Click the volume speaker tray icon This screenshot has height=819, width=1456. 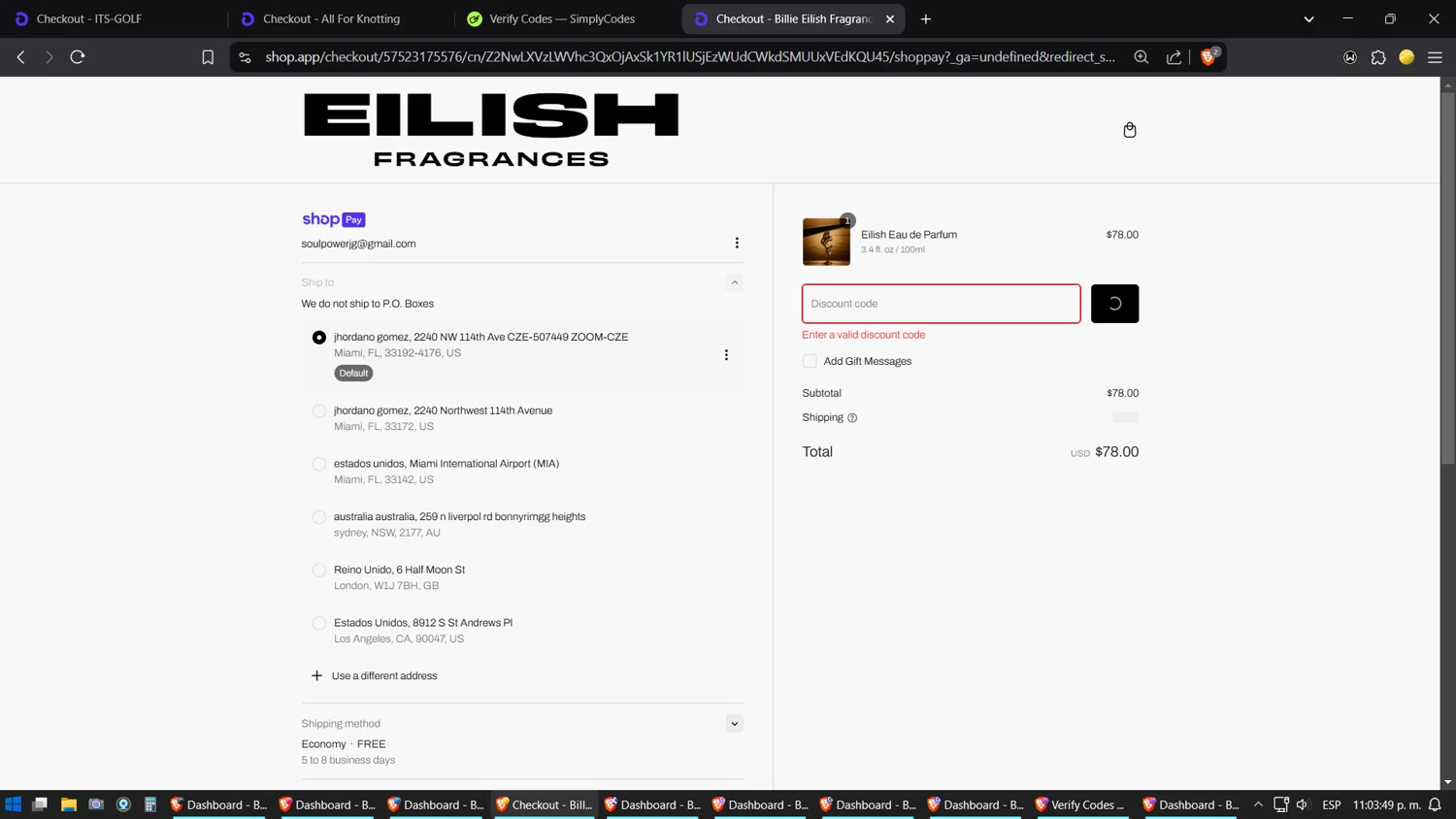(1303, 804)
